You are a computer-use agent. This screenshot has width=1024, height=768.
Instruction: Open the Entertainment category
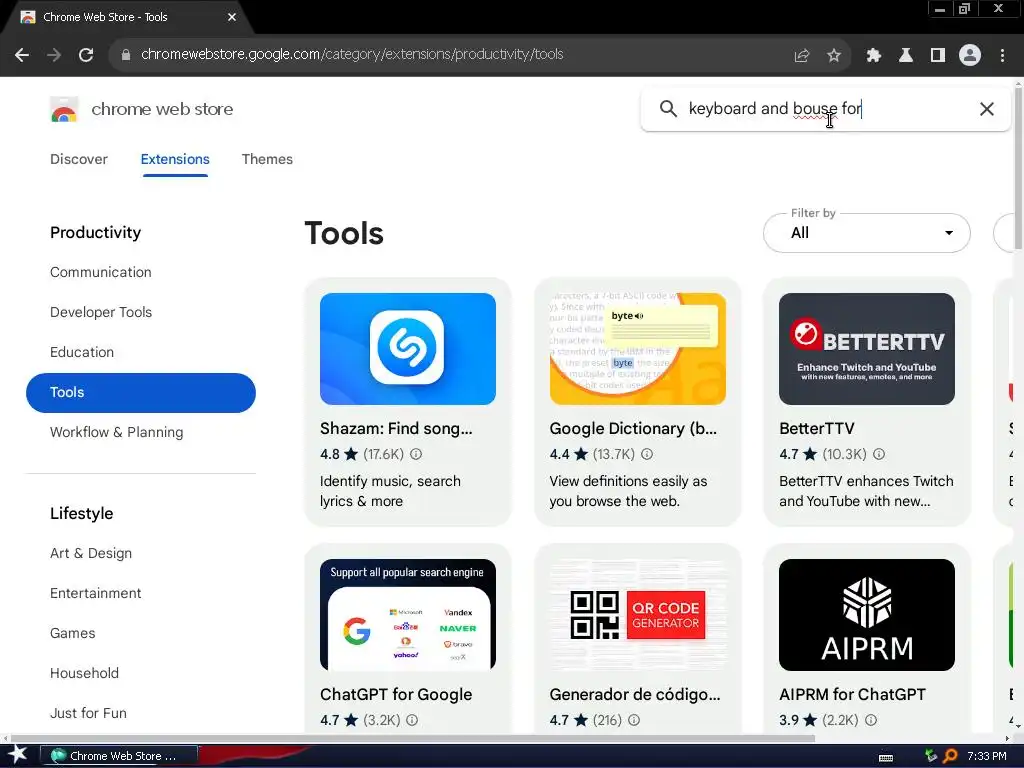pyautogui.click(x=95, y=593)
